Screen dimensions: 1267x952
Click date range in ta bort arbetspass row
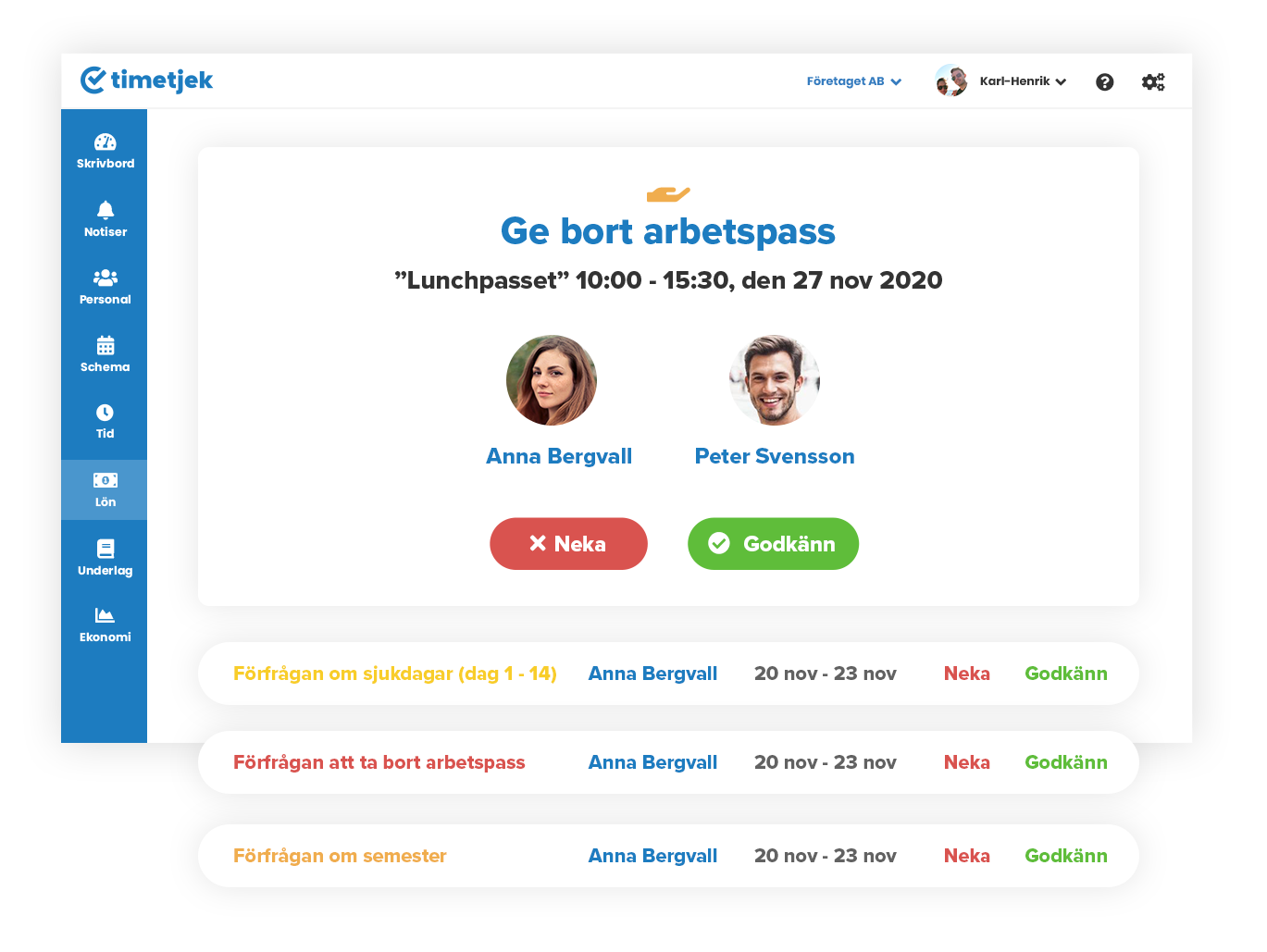pos(826,762)
